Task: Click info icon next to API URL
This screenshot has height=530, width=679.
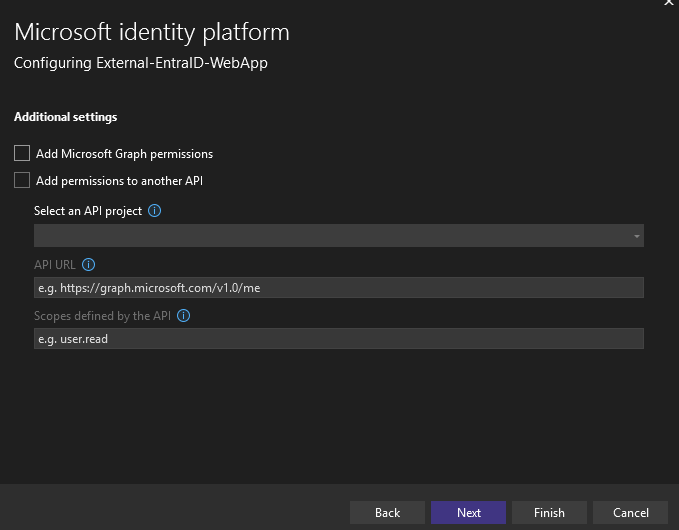Action: pos(88,265)
